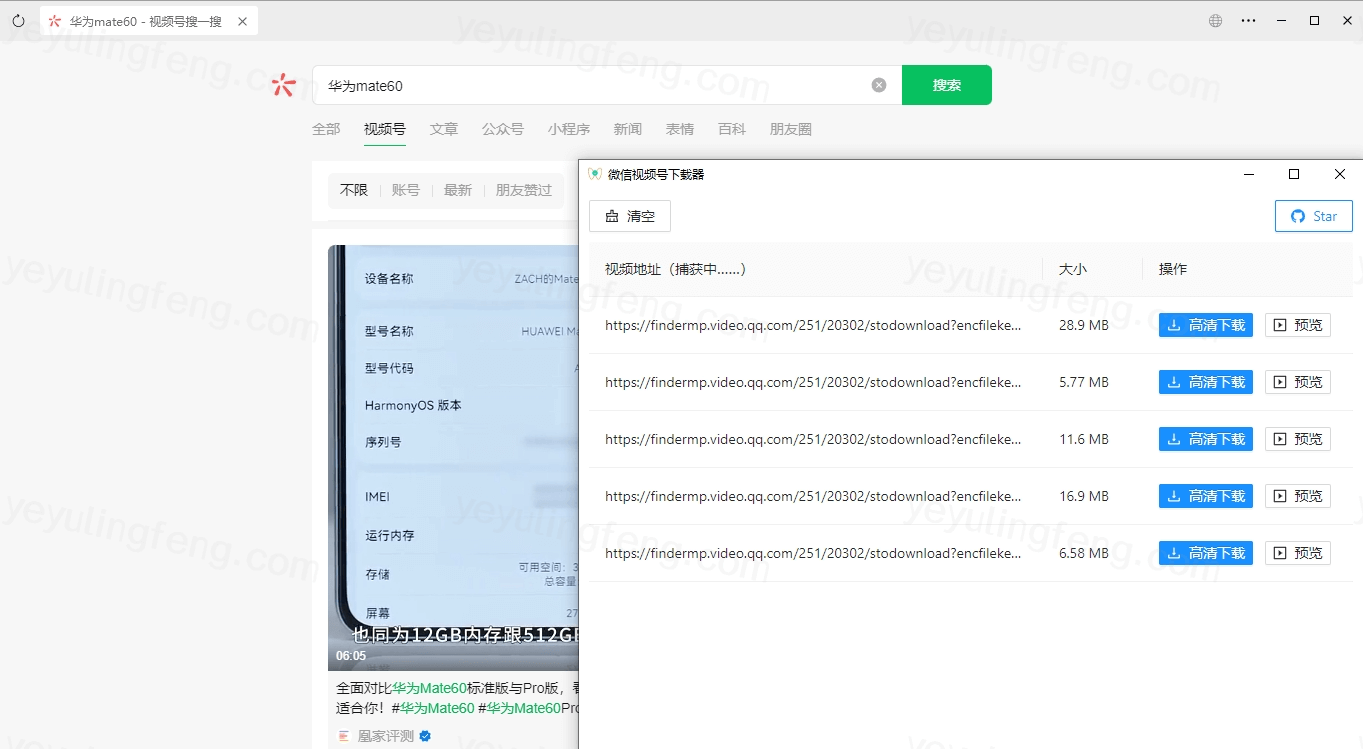This screenshot has height=749, width=1363.
Task: Click the video URL in the 28.9 MB row
Action: tap(813, 325)
